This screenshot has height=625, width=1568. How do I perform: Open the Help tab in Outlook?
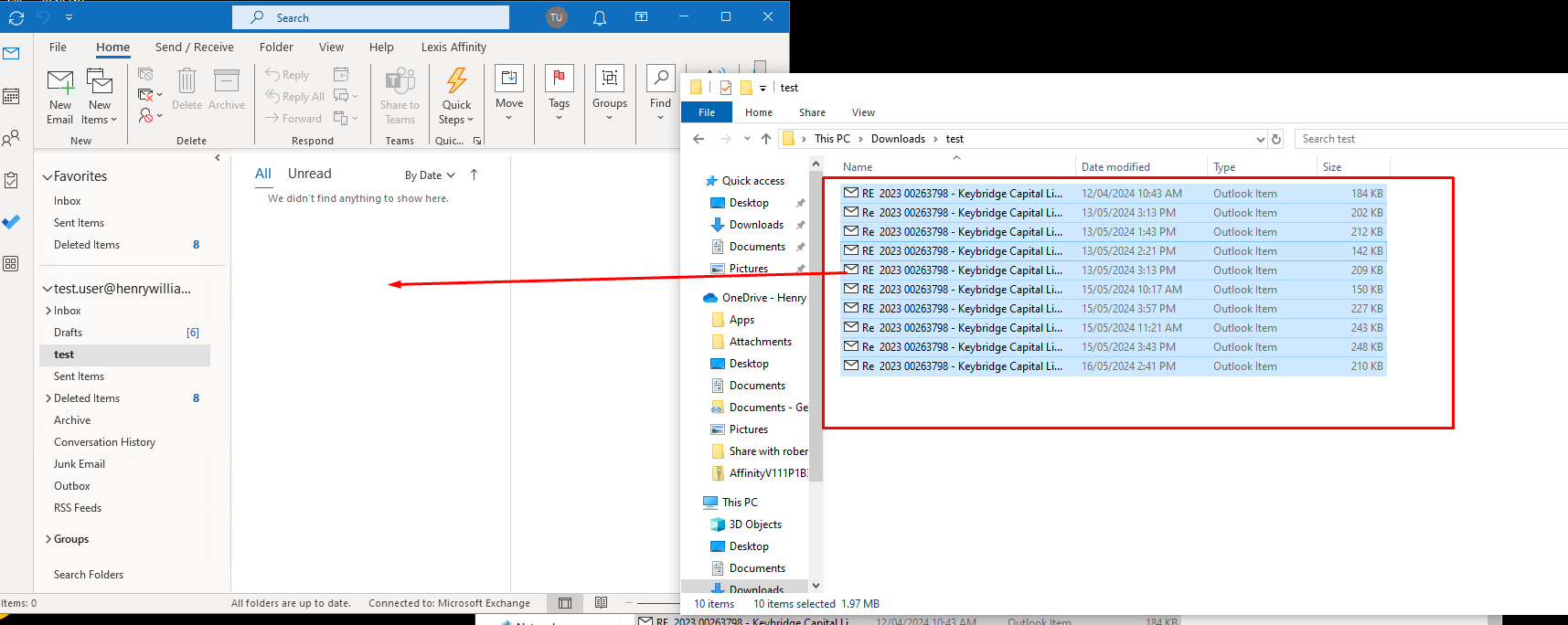381,48
